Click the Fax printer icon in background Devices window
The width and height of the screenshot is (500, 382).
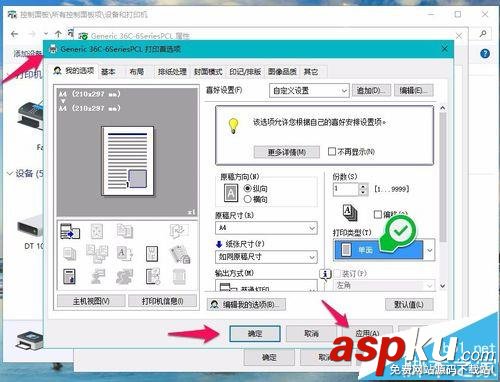[31, 115]
